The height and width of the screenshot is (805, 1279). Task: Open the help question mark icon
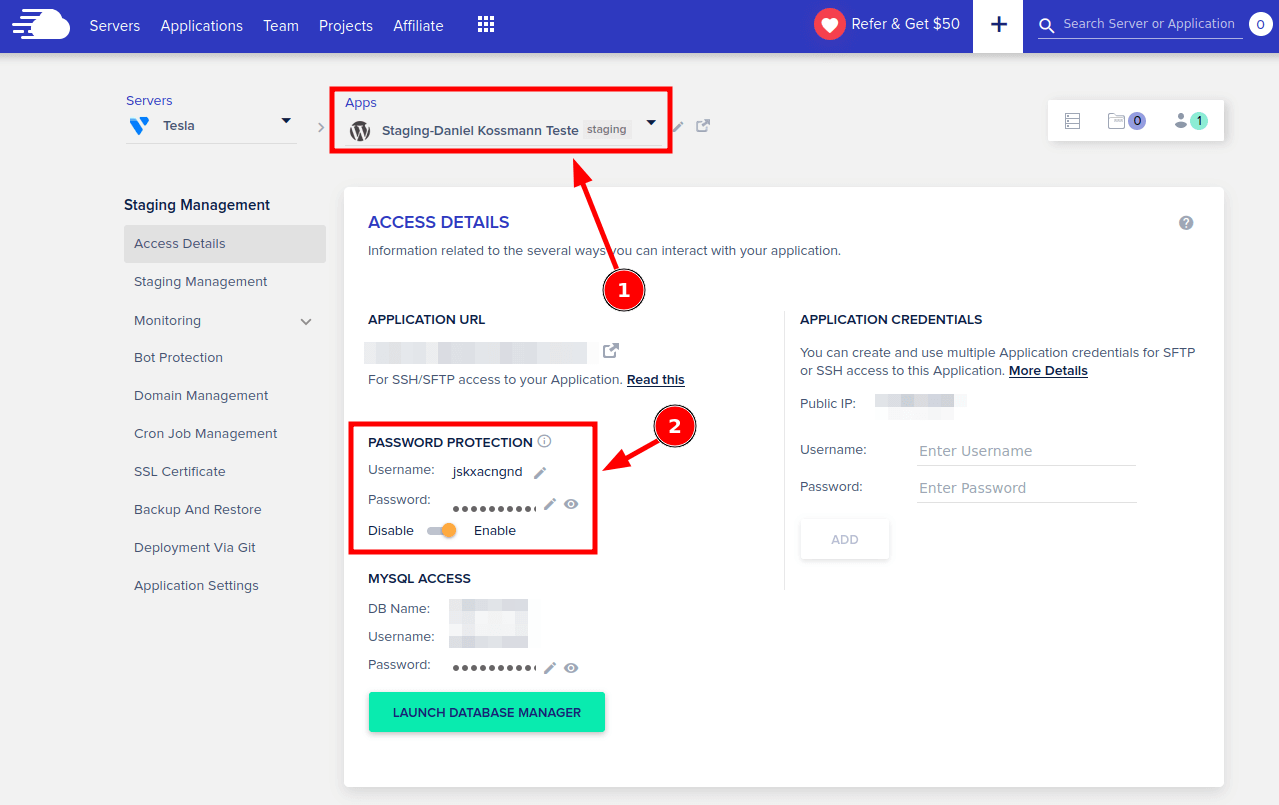point(1186,223)
